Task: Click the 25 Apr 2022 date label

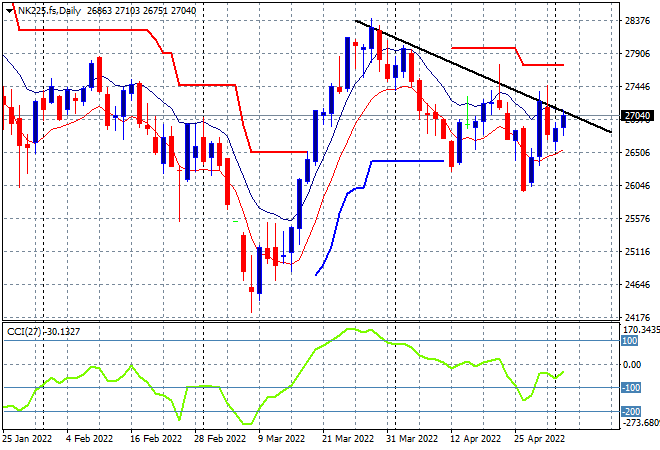Action: [x=540, y=439]
